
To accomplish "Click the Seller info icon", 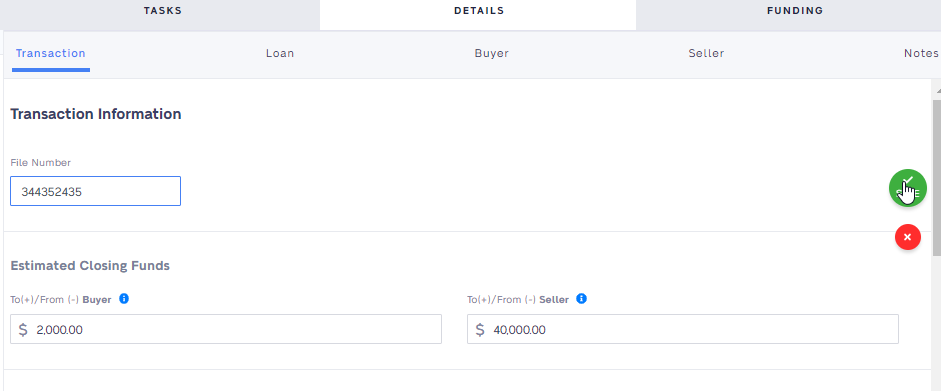I will [x=581, y=299].
